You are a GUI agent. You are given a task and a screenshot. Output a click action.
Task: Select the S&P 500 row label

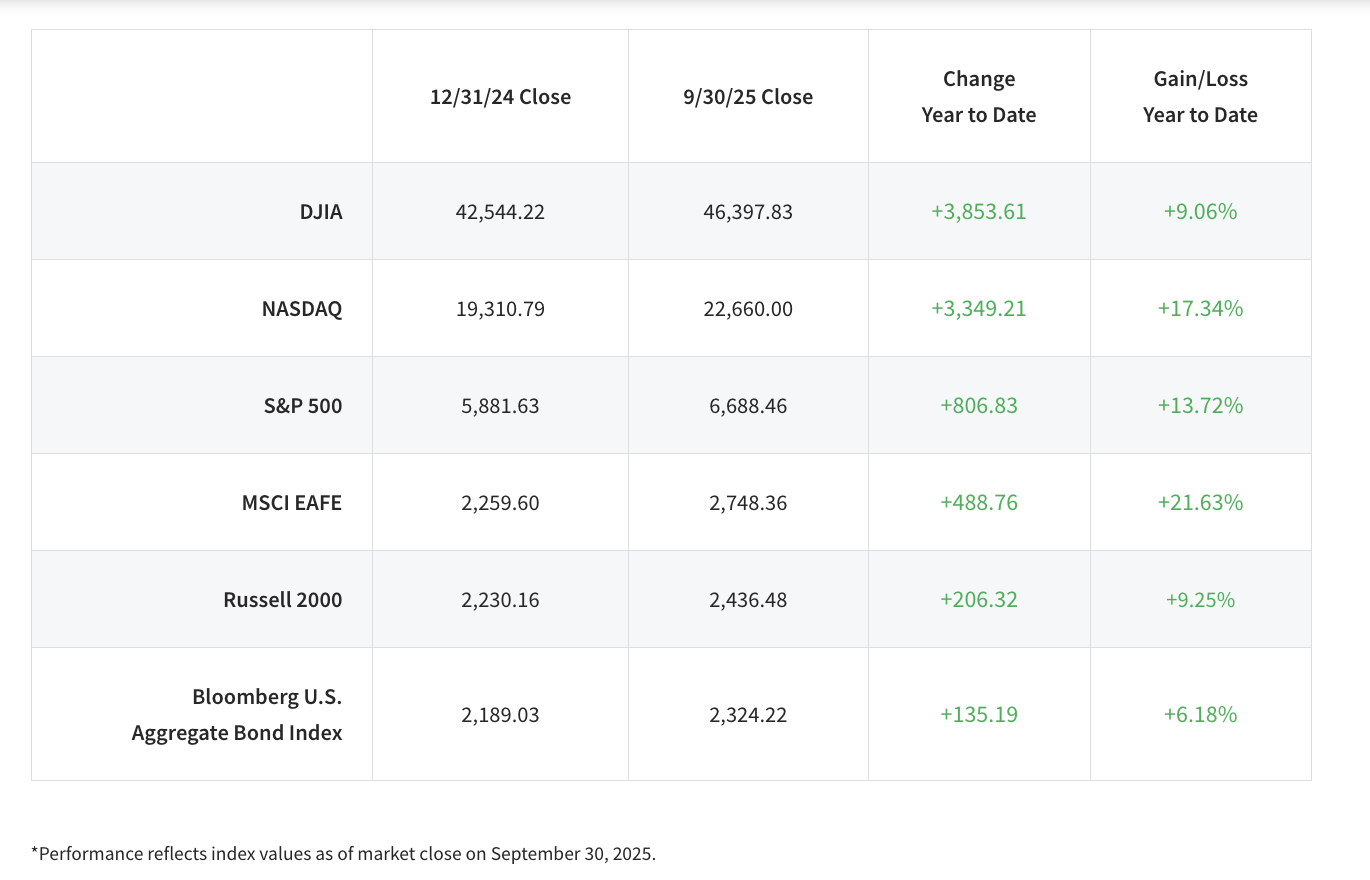pos(305,406)
